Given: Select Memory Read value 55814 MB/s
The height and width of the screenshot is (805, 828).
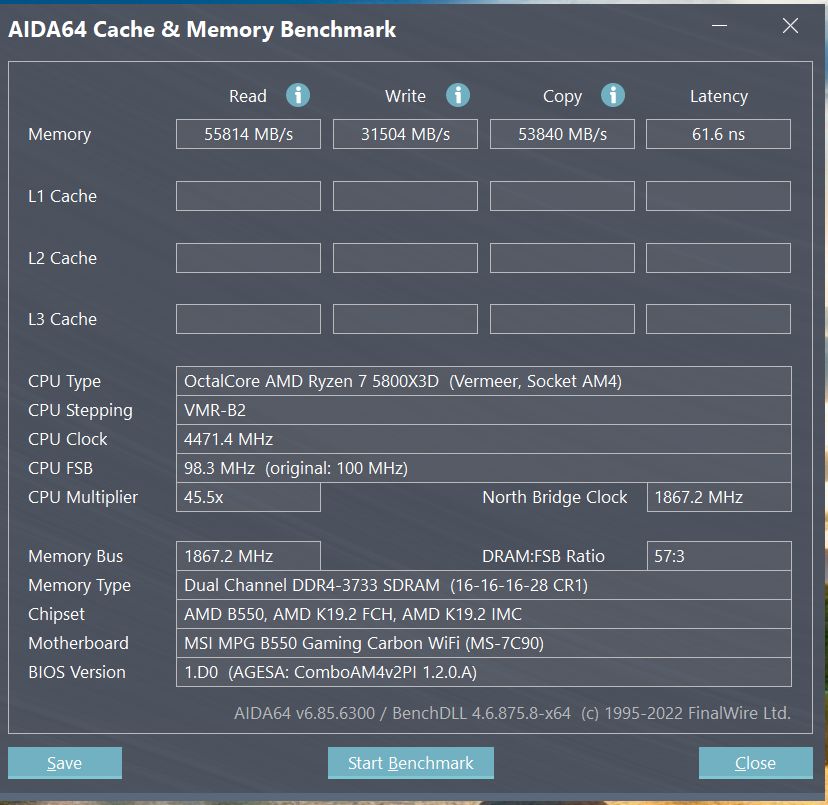Looking at the screenshot, I should tap(248, 134).
